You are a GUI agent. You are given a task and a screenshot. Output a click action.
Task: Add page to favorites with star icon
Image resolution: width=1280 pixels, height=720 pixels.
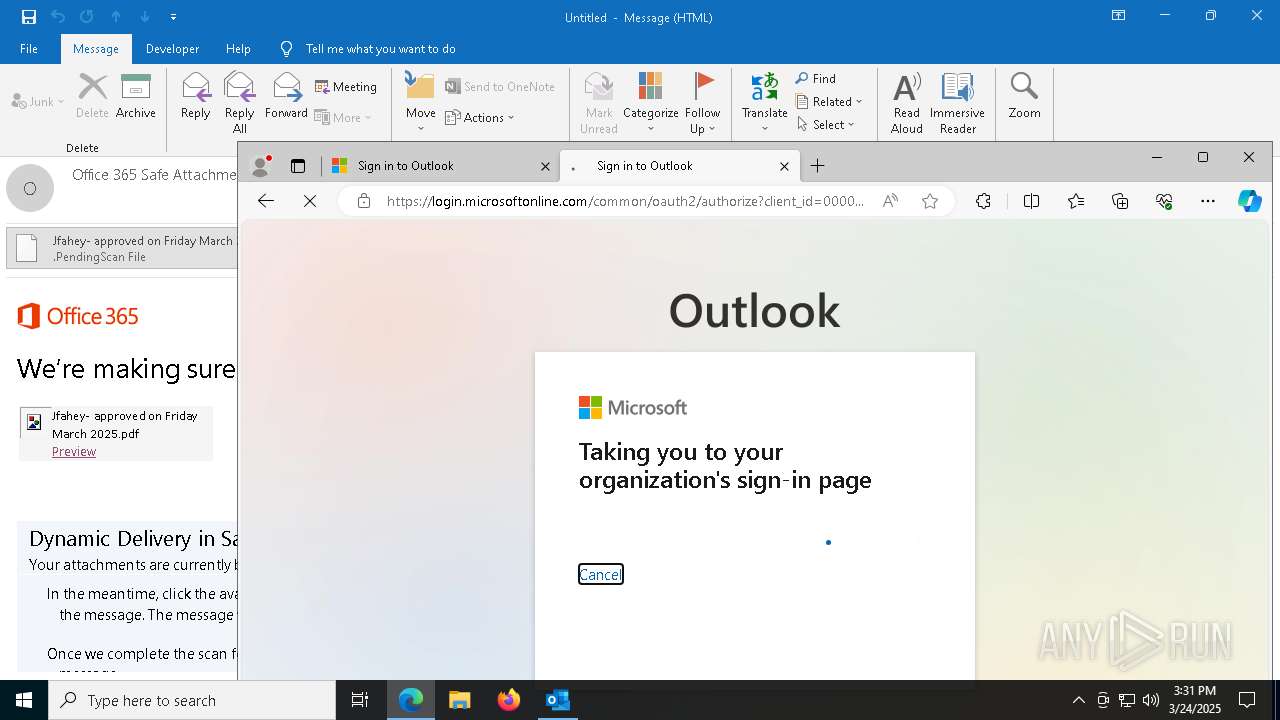pos(930,201)
